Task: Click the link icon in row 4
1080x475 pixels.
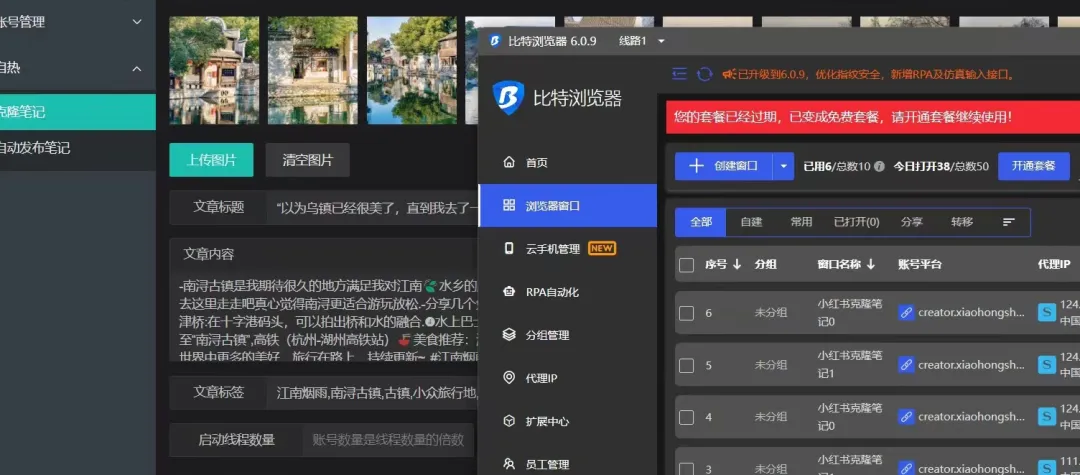Action: click(906, 416)
